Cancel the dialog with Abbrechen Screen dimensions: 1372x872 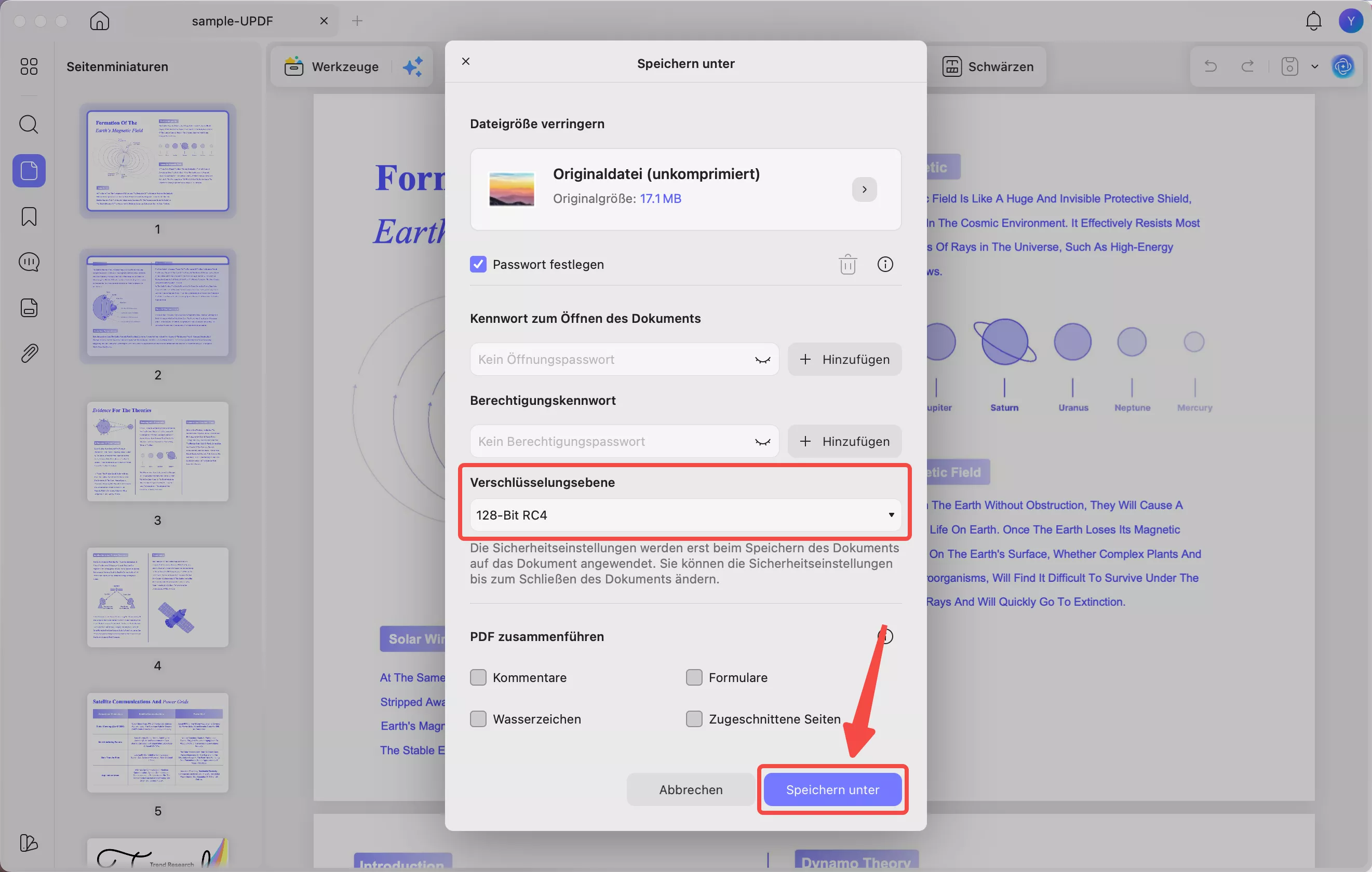[690, 789]
